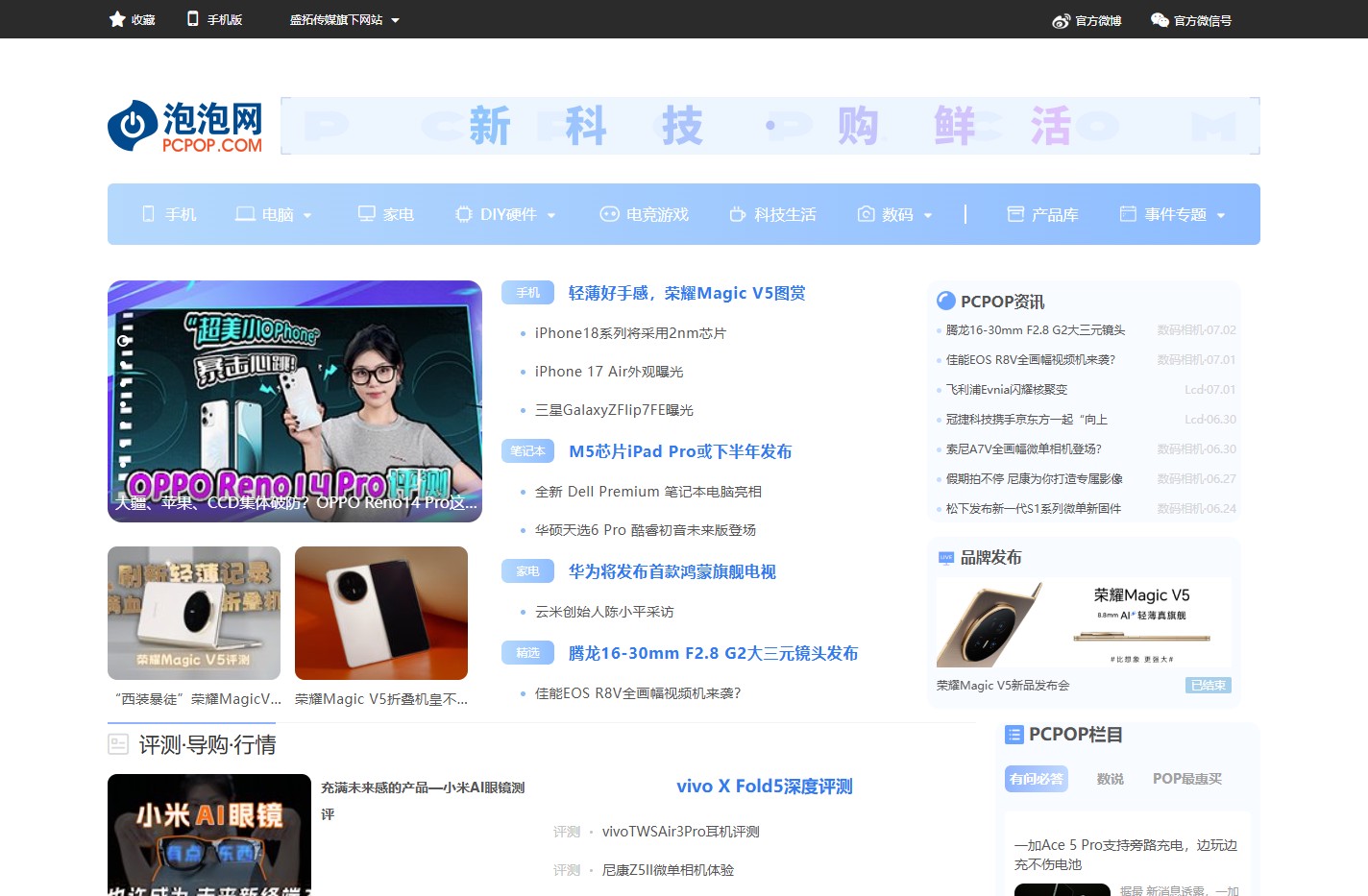Screen dimensions: 1368x896
Task: Open headline 轻薄好手感,荣耀Magic V5图赏
Action: tap(687, 293)
